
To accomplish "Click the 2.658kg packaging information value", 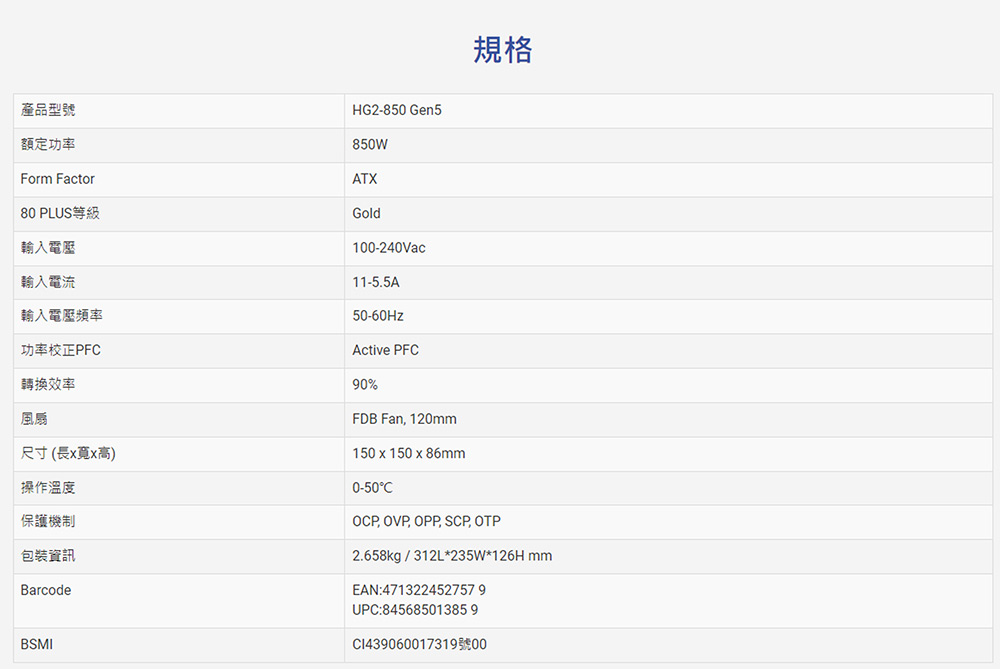I will [x=452, y=556].
